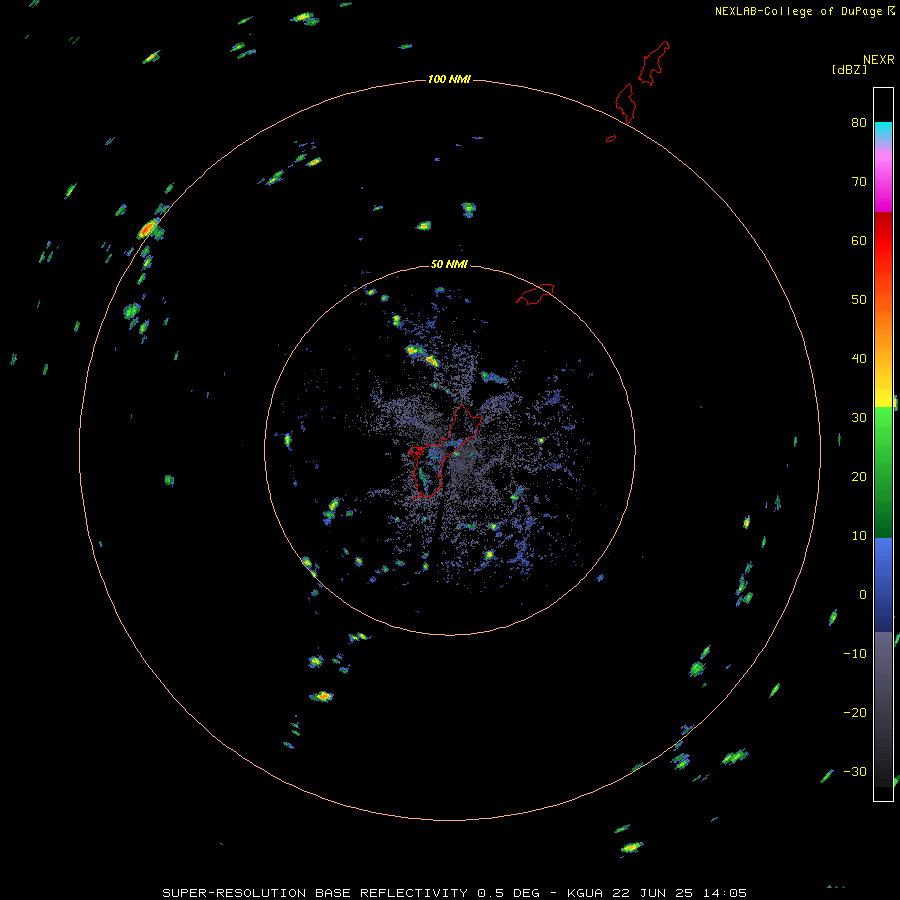900x900 pixels.
Task: Select the -30 value on the dBZ scale
Action: [x=855, y=771]
